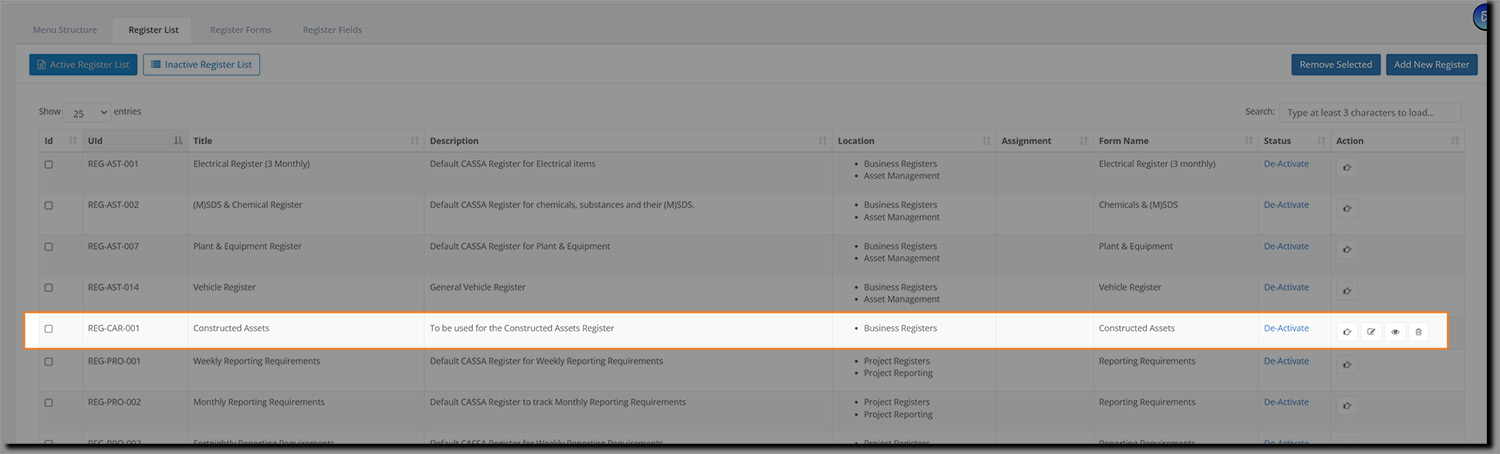De-Activate the (M)SDS & Chemical Register
Viewport: 1500px width, 454px height.
(x=1286, y=205)
